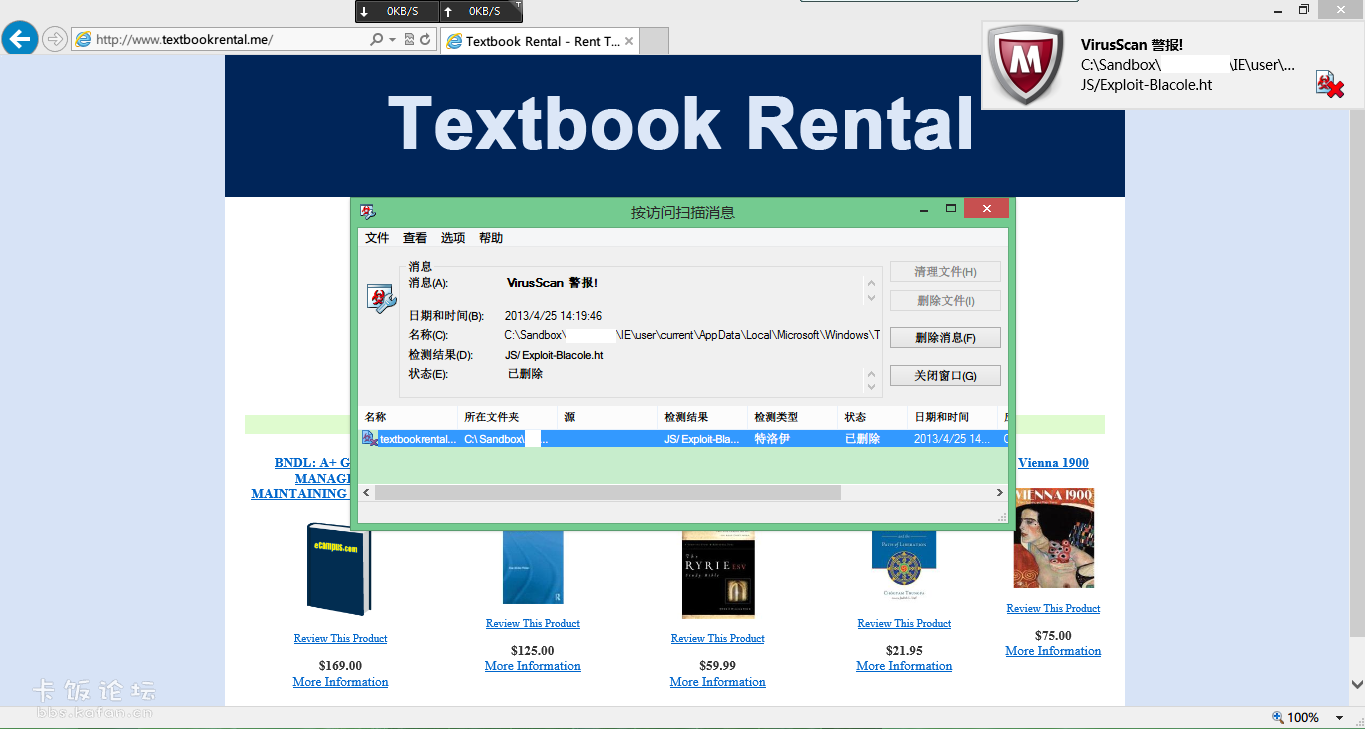Click the zoom level magnifier icon

pyautogui.click(x=1278, y=717)
